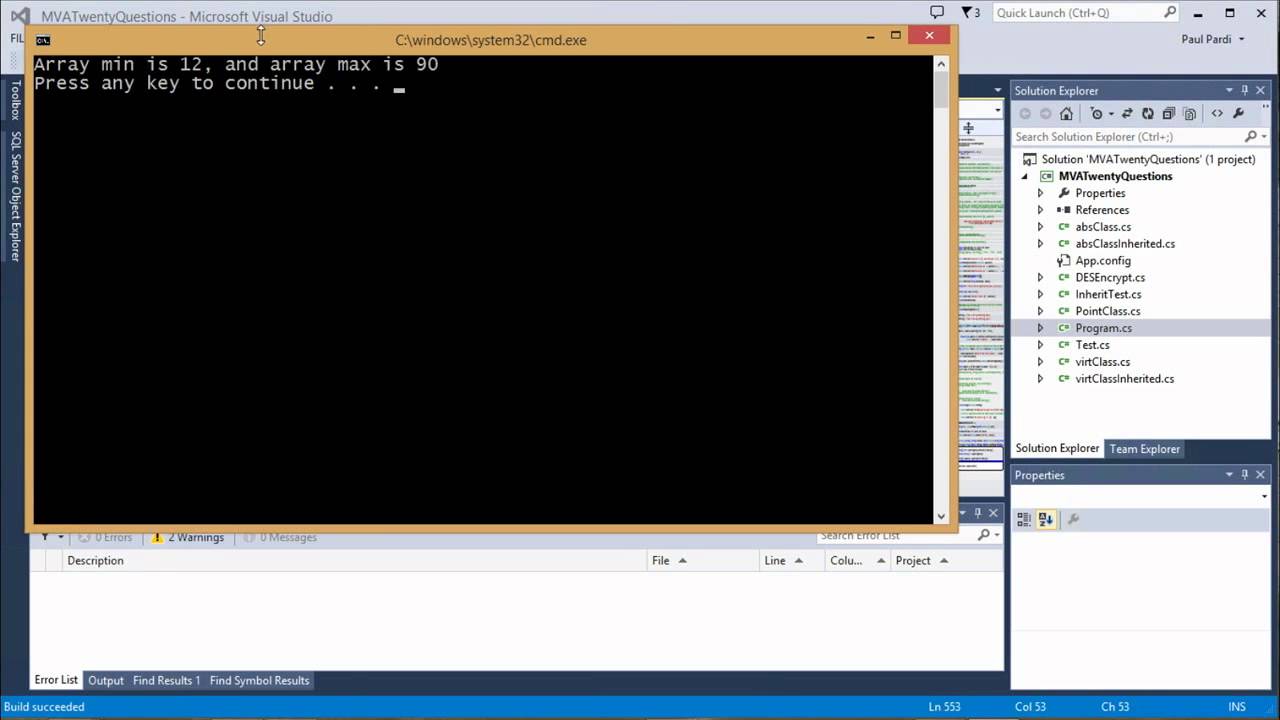Image resolution: width=1280 pixels, height=720 pixels.
Task: Click the Error List search magnifier icon
Action: coord(983,535)
